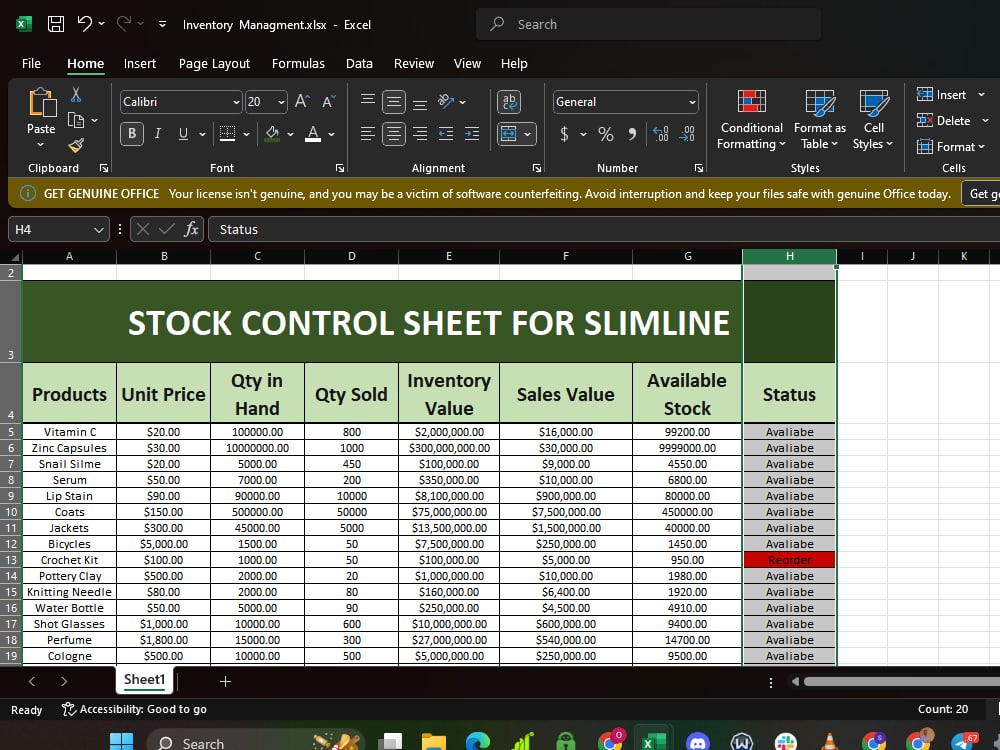Viewport: 1000px width, 750px height.
Task: Apply percent style format
Action: (x=606, y=134)
